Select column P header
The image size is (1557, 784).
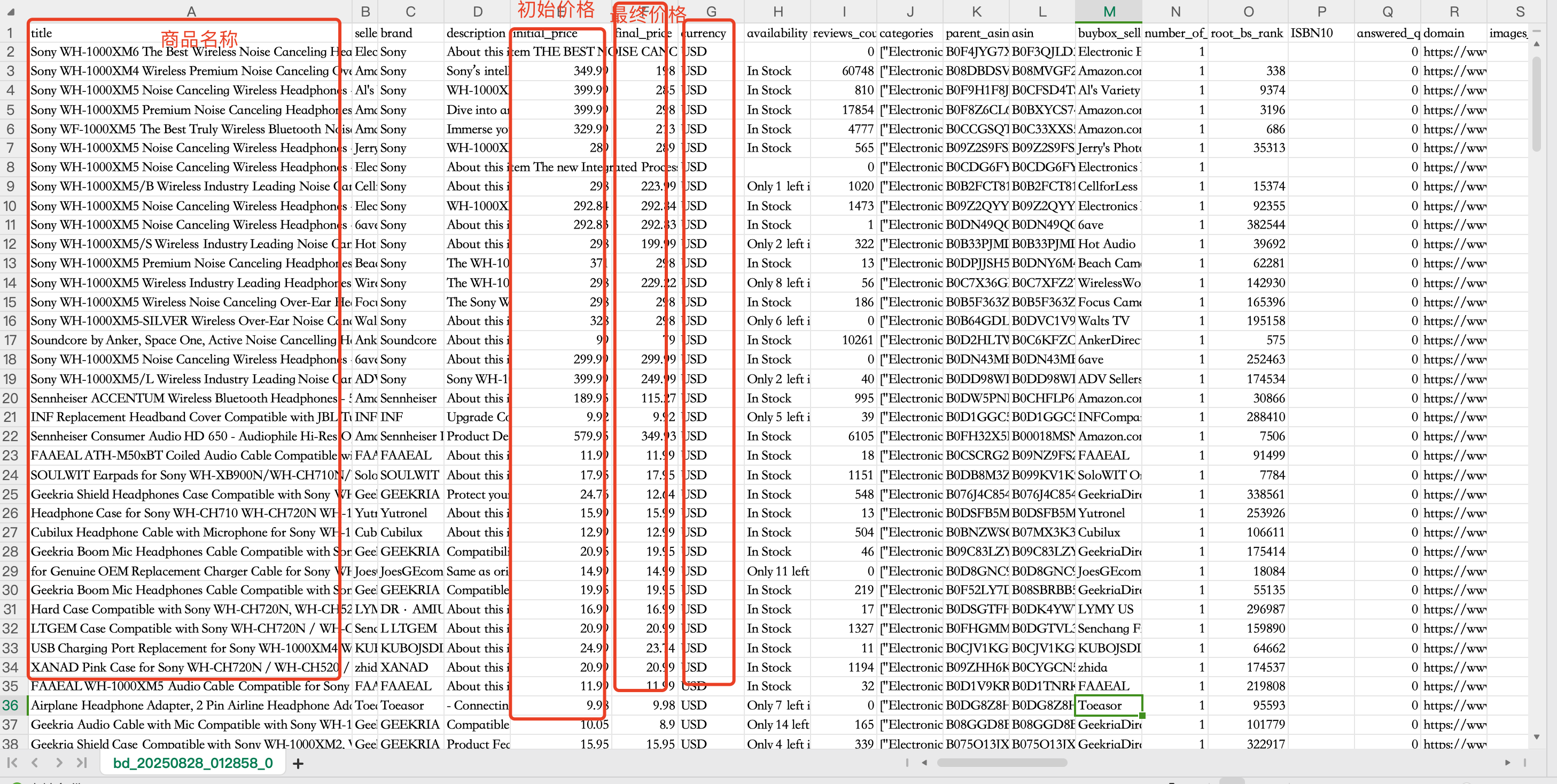point(1321,11)
